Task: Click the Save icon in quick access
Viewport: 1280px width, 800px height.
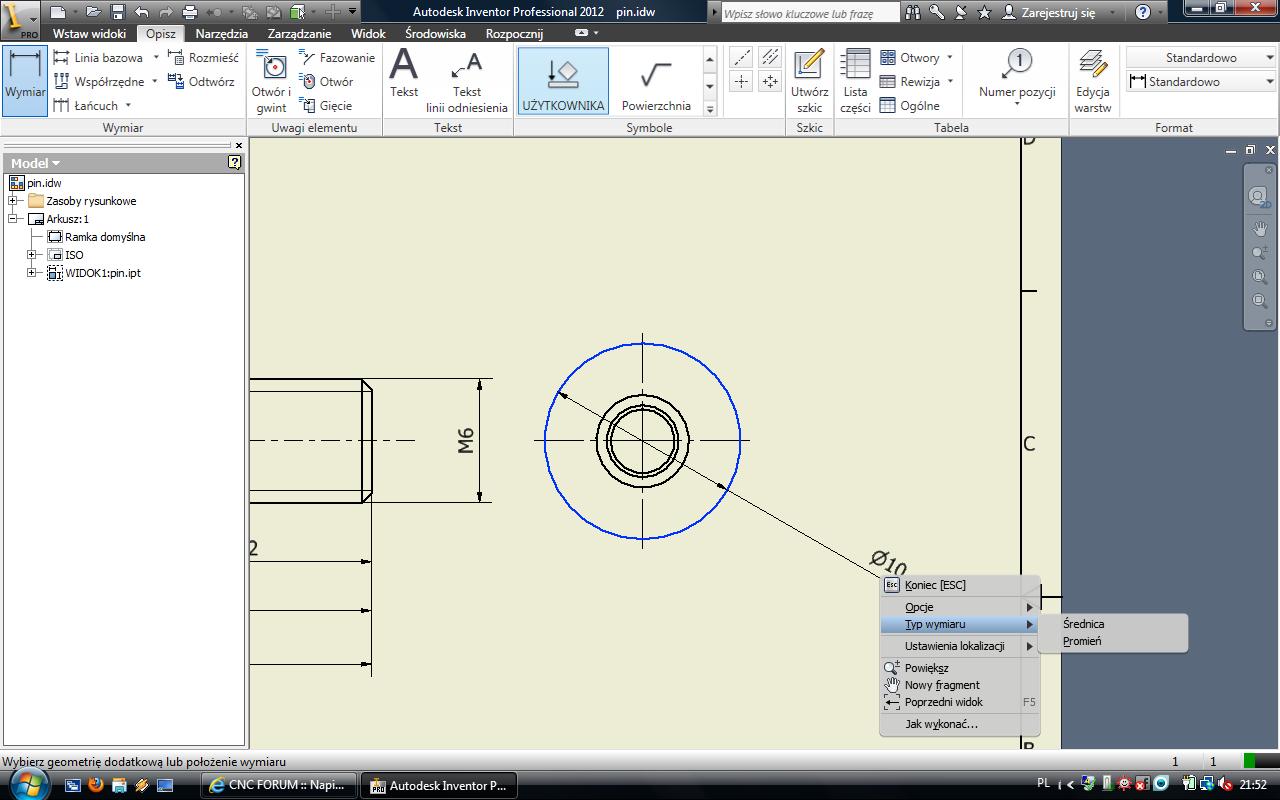Action: 117,12
